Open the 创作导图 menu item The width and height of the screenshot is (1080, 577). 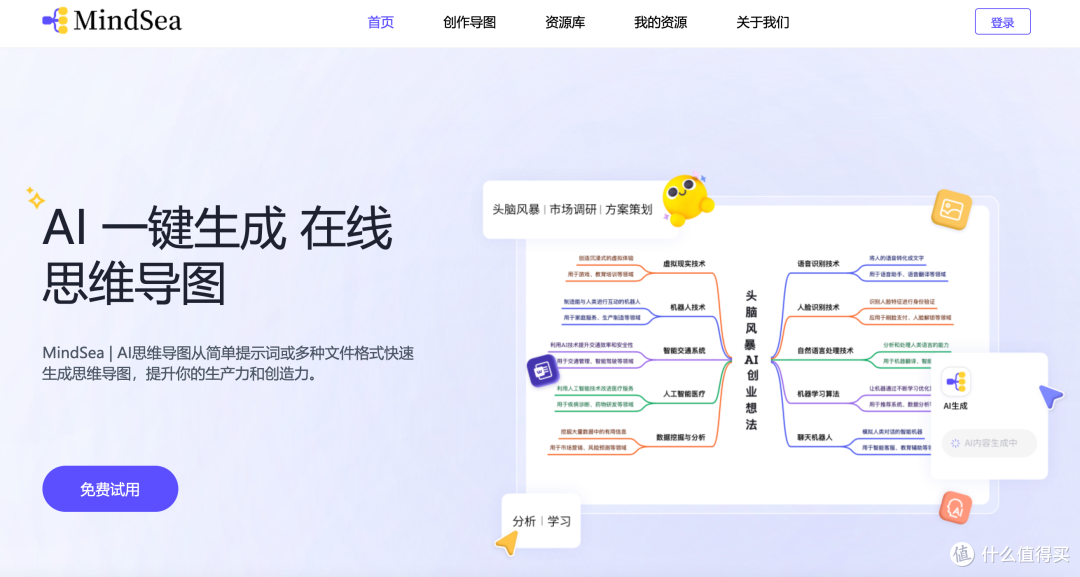pos(469,23)
